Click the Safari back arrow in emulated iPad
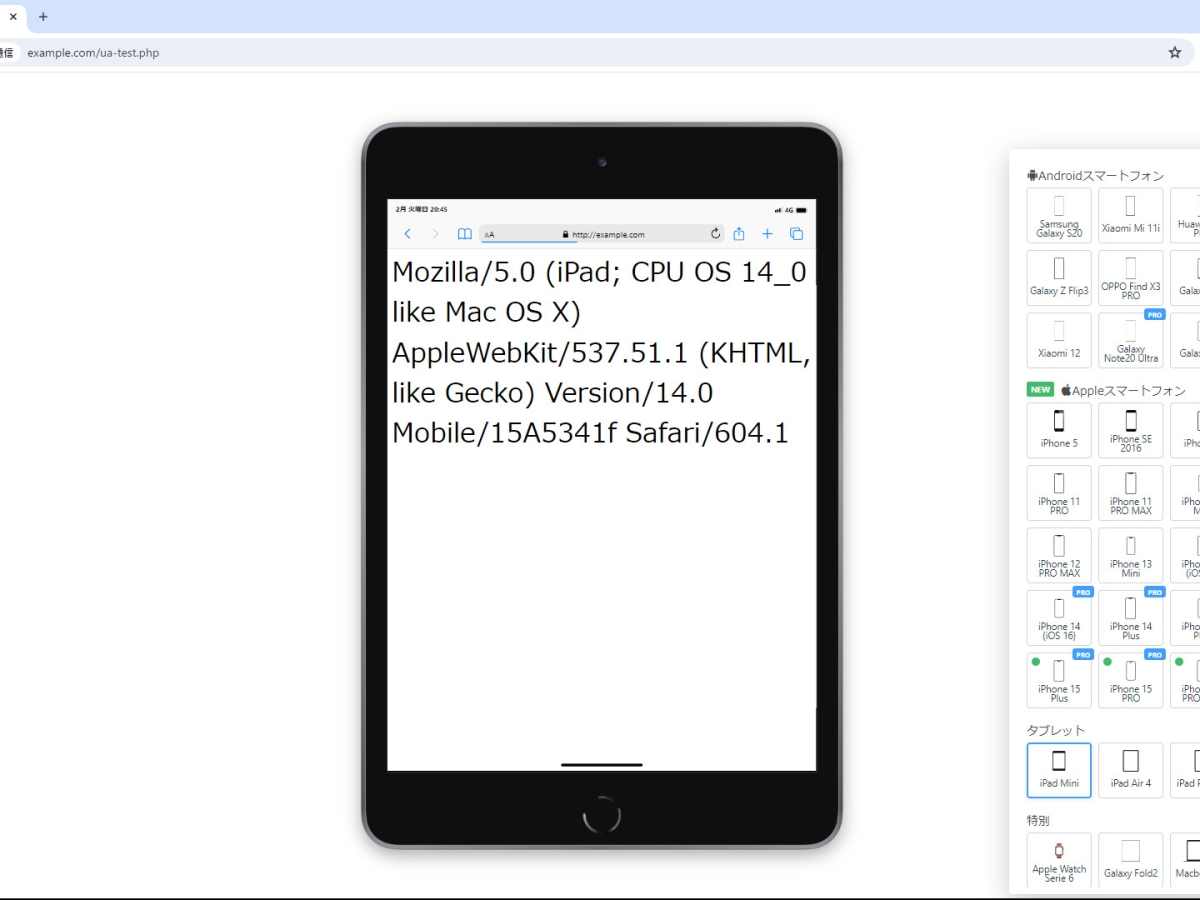 [407, 234]
